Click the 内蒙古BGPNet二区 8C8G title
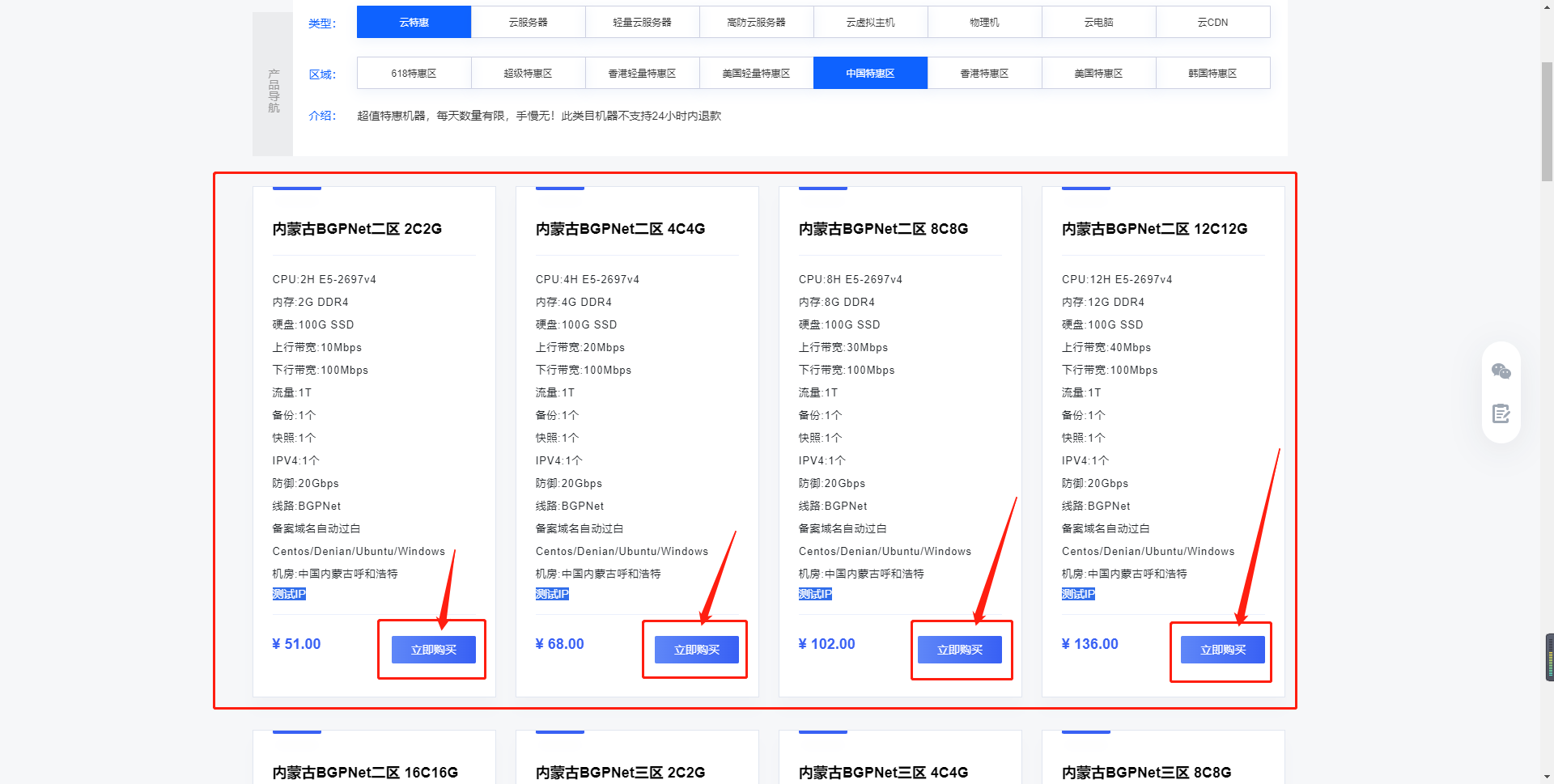The height and width of the screenshot is (784, 1554). click(x=883, y=229)
